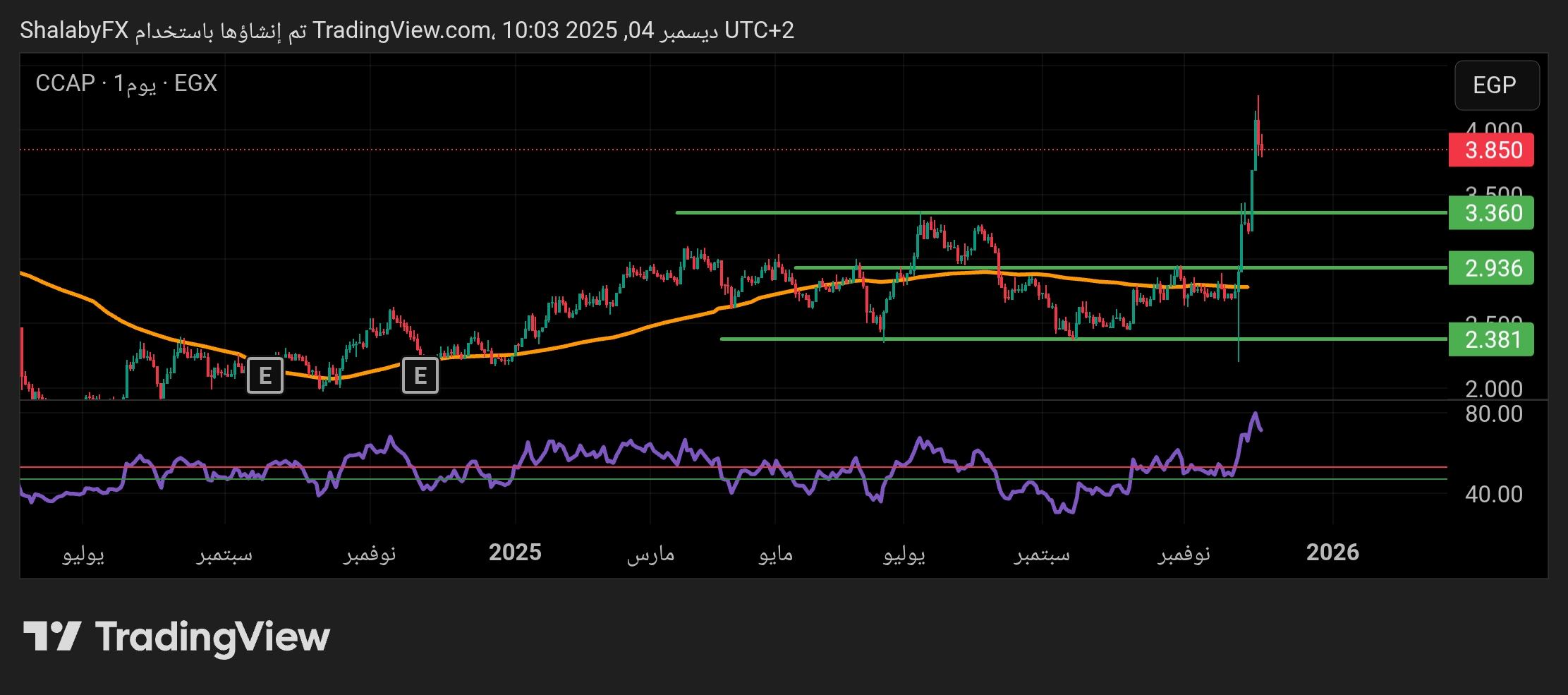
Task: Select the green 2.936 price level label
Action: (x=1491, y=268)
